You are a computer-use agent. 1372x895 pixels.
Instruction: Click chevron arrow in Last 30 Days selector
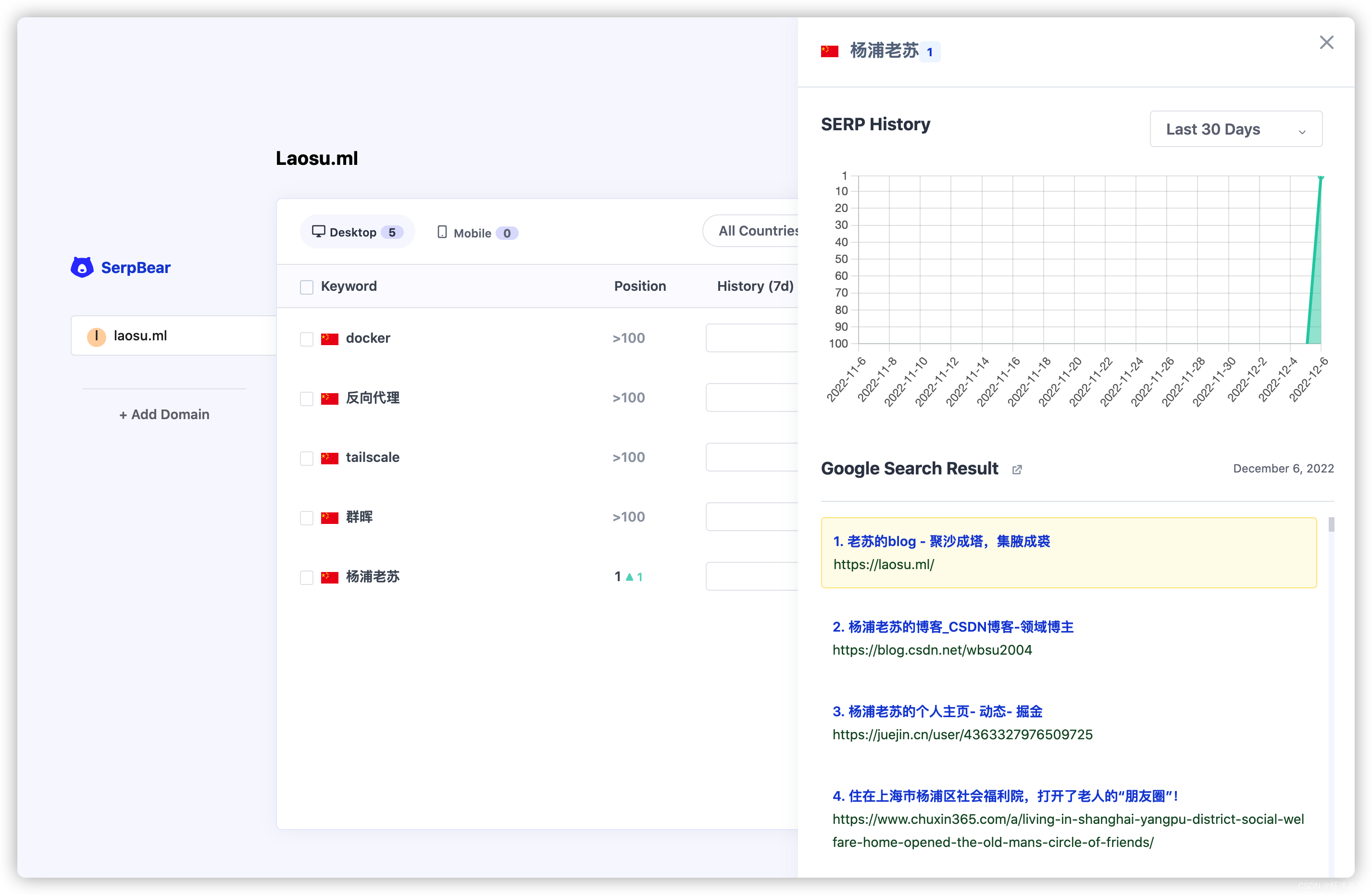point(1302,132)
